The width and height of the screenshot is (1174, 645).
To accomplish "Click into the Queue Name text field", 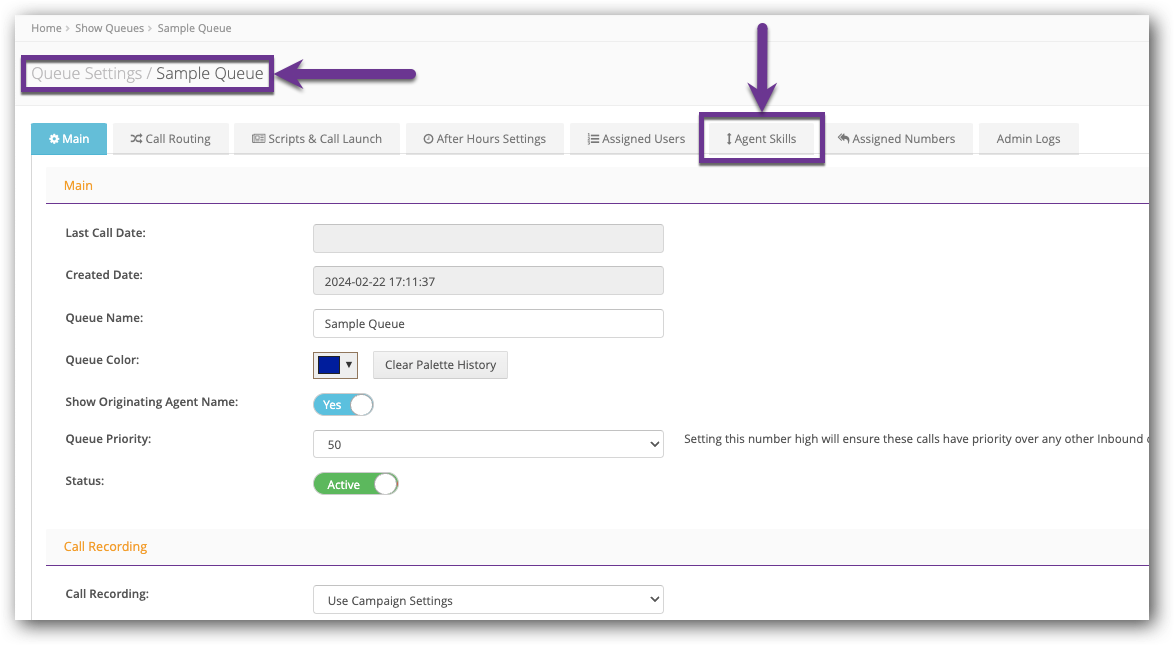I will point(488,324).
